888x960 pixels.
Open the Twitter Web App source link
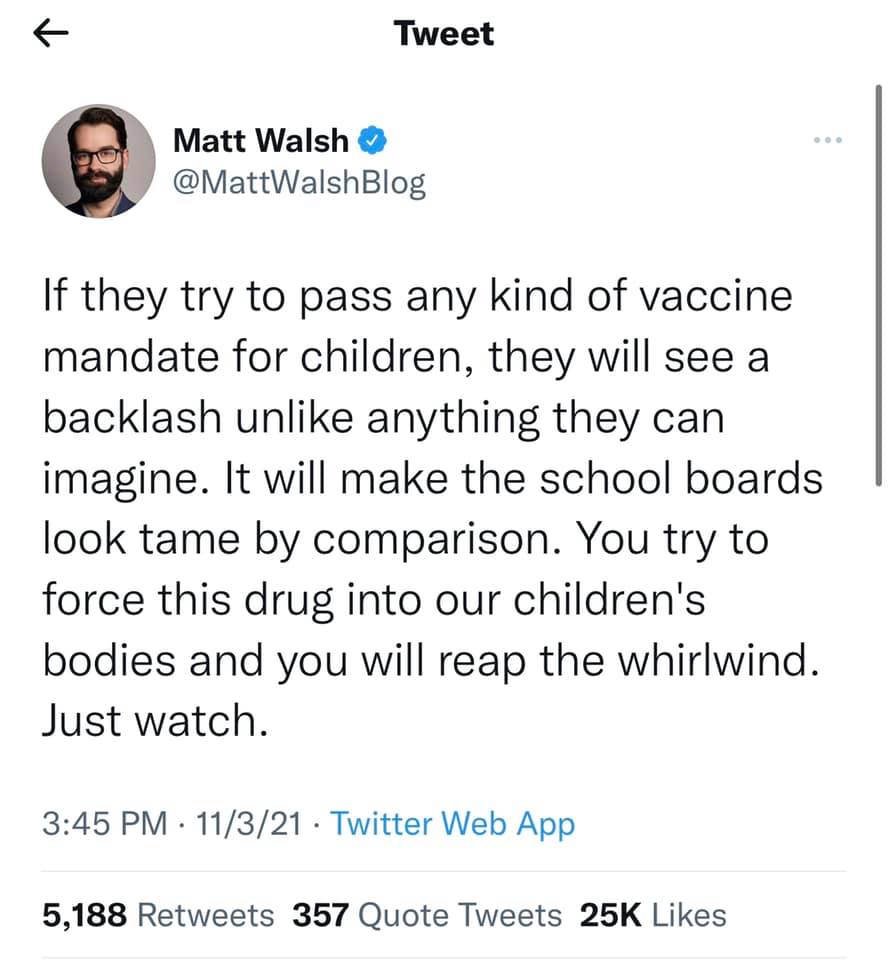tap(453, 824)
